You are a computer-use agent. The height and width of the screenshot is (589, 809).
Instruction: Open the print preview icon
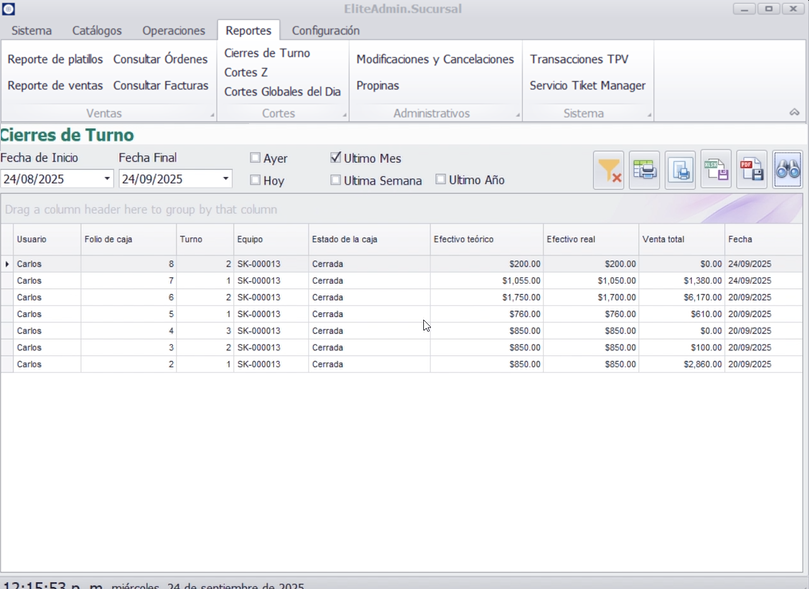tap(680, 171)
